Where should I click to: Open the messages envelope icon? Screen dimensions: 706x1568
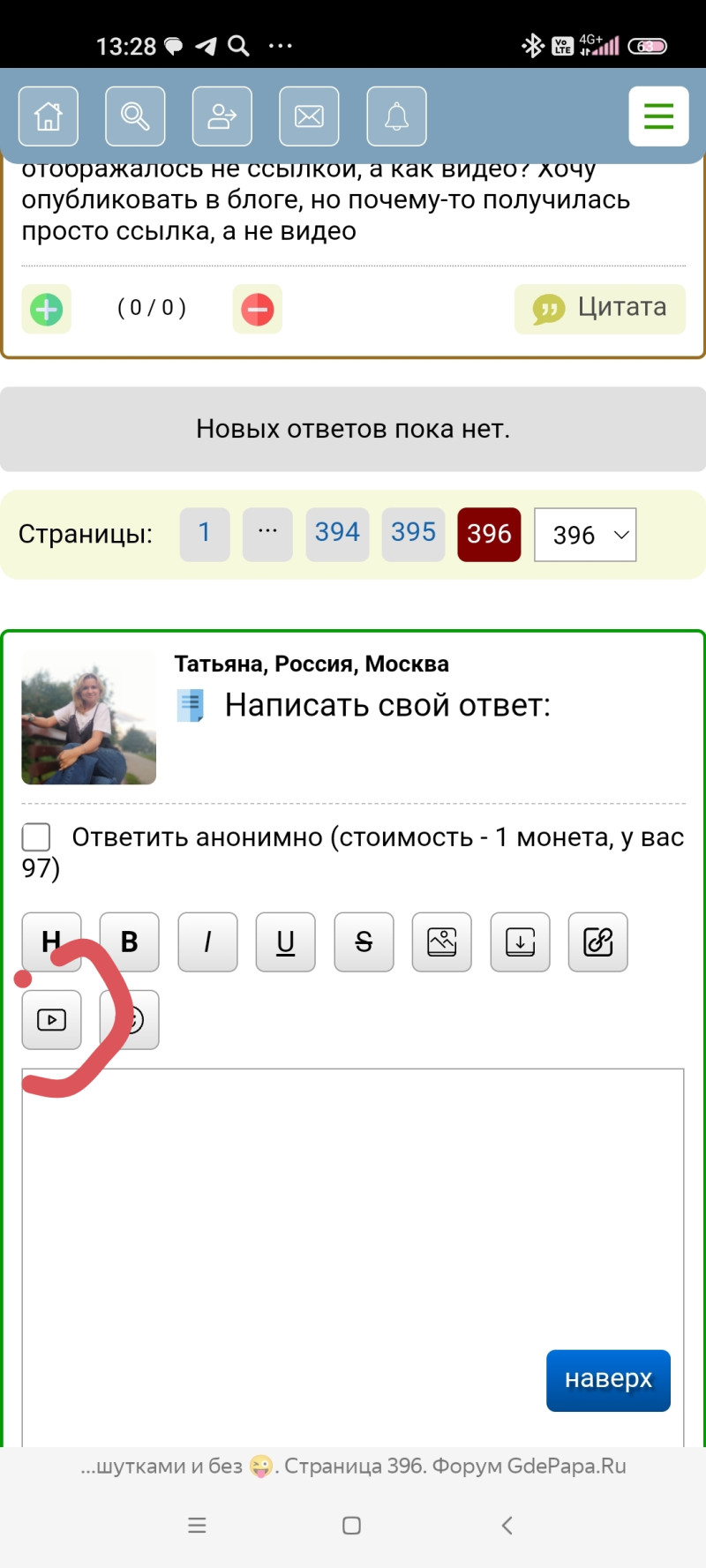(x=309, y=116)
